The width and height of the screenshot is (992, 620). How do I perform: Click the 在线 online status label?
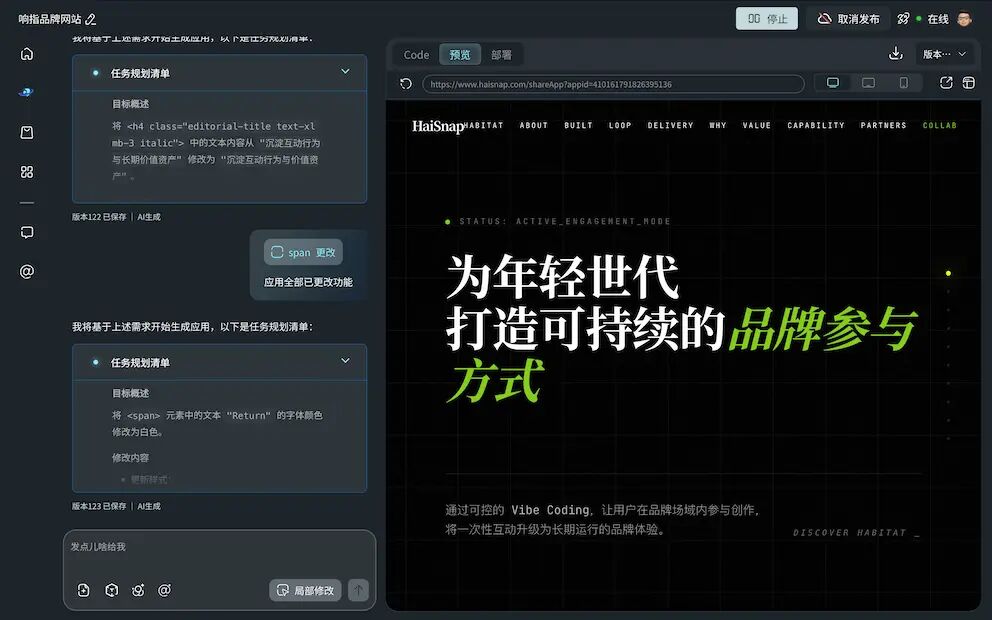pos(938,19)
